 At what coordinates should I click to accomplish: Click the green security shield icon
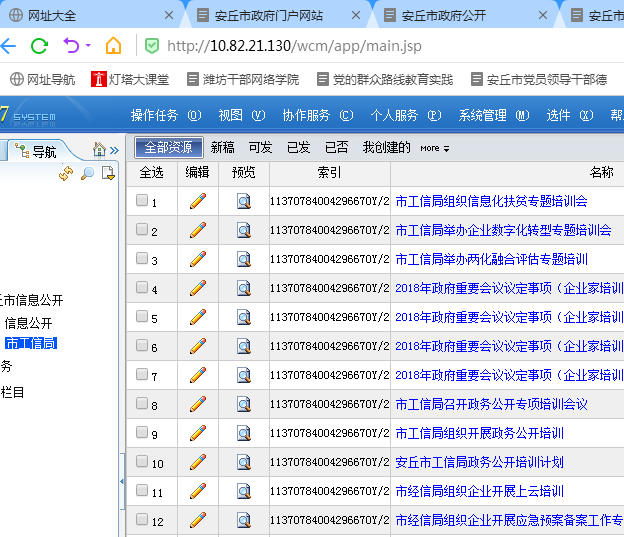click(152, 46)
